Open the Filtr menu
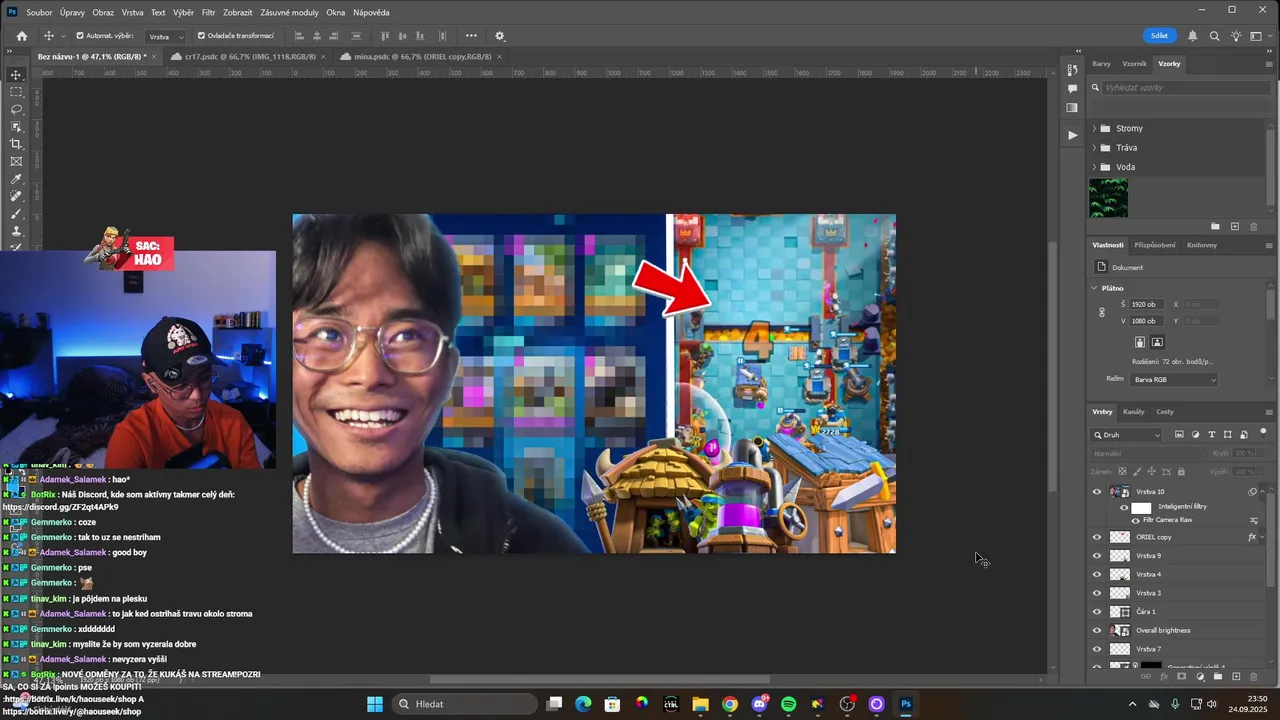1280x720 pixels. pos(208,12)
